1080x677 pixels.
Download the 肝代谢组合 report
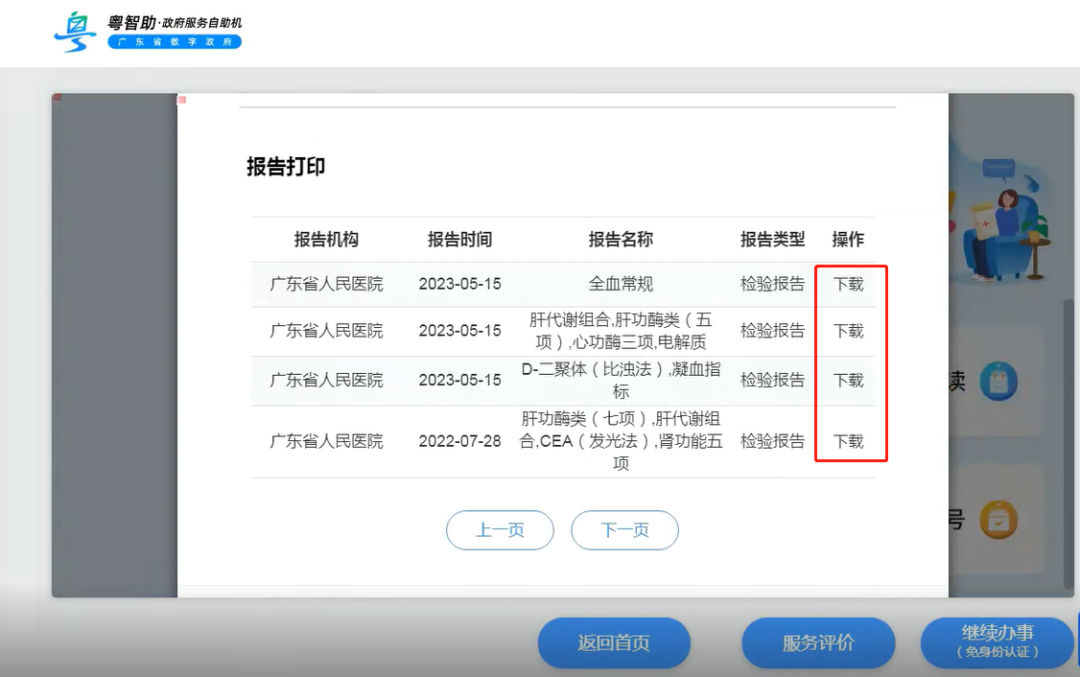pos(849,331)
